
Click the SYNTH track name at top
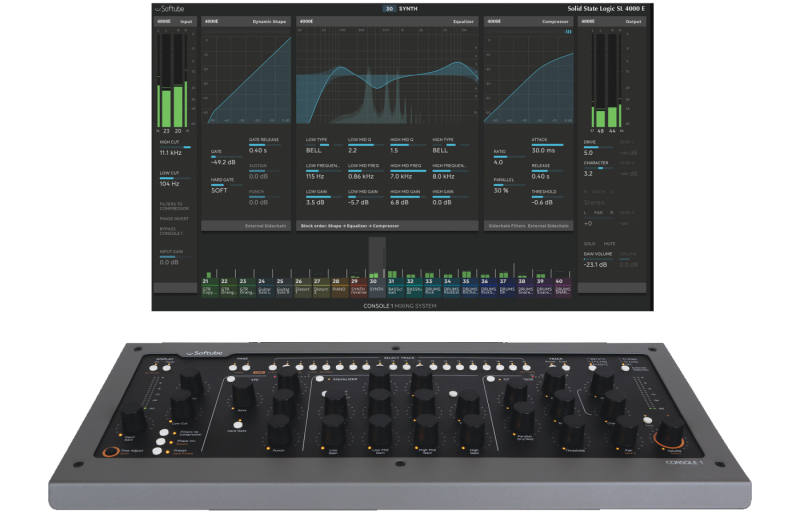408,9
